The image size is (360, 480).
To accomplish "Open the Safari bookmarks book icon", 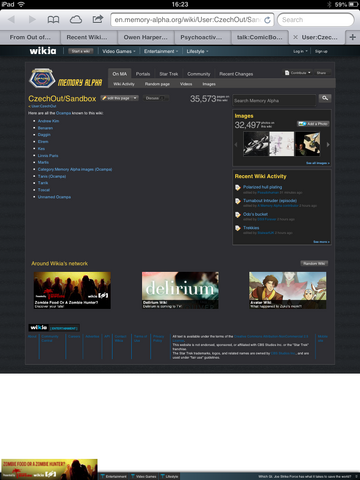I will [53, 20].
